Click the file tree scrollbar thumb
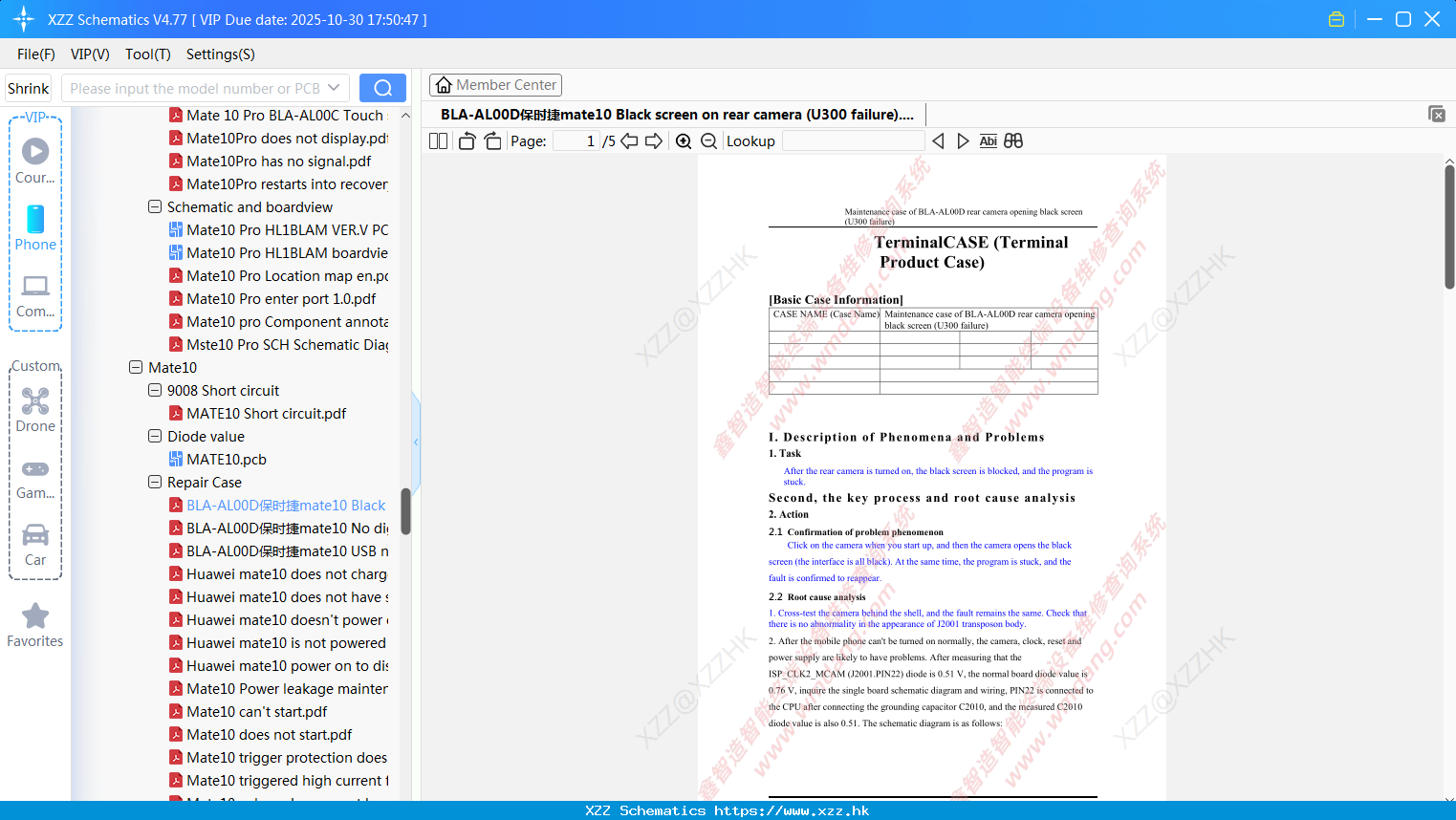 pyautogui.click(x=405, y=511)
